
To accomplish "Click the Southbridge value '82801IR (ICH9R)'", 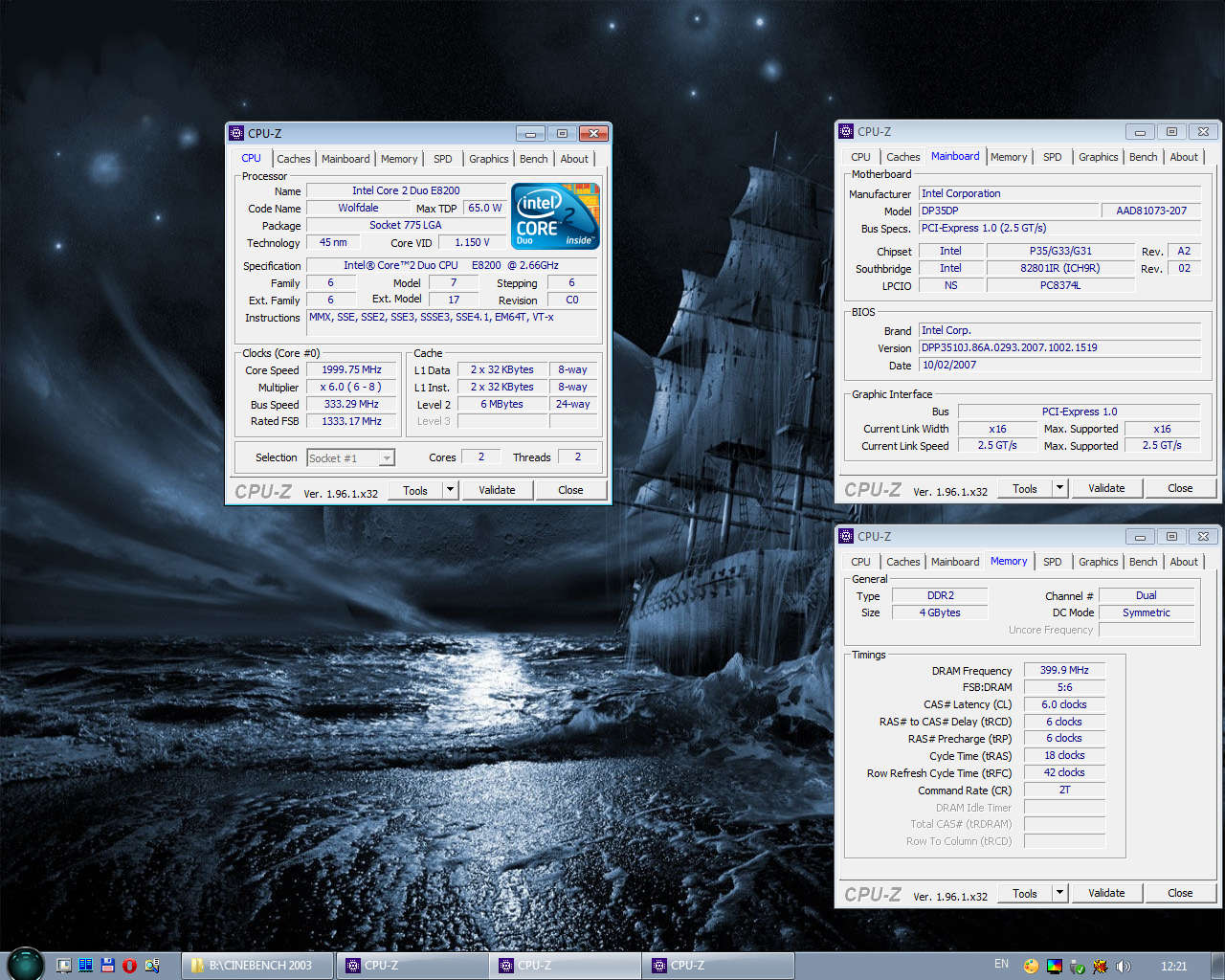I will 1060,269.
